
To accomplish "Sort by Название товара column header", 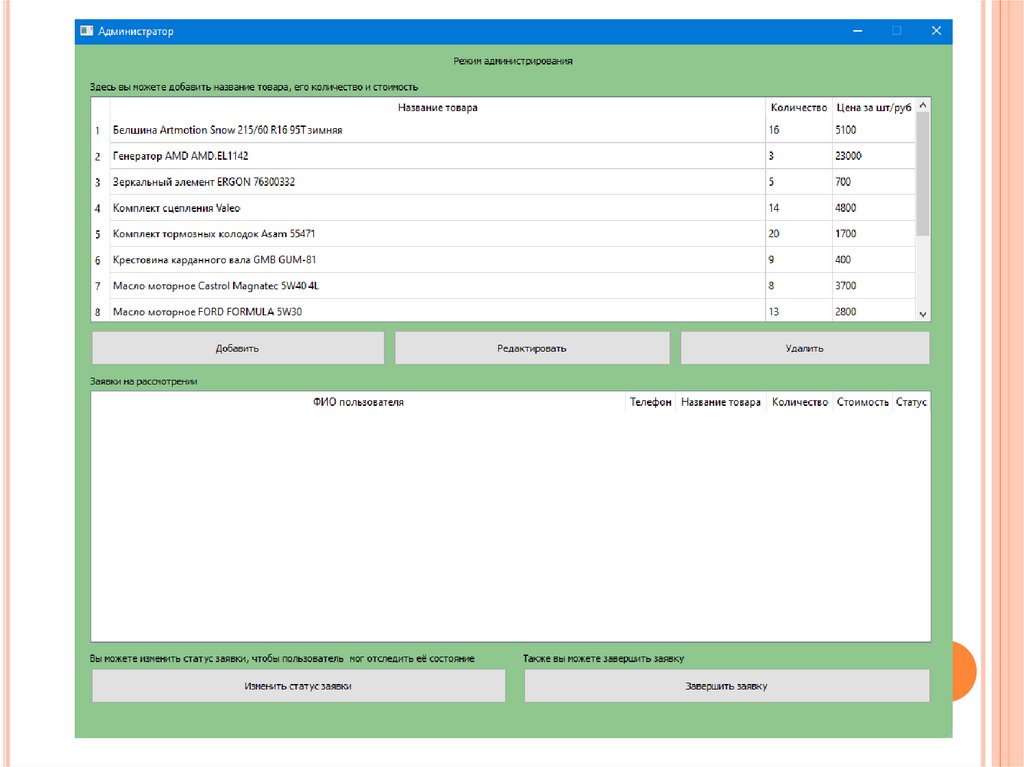I will 437,107.
